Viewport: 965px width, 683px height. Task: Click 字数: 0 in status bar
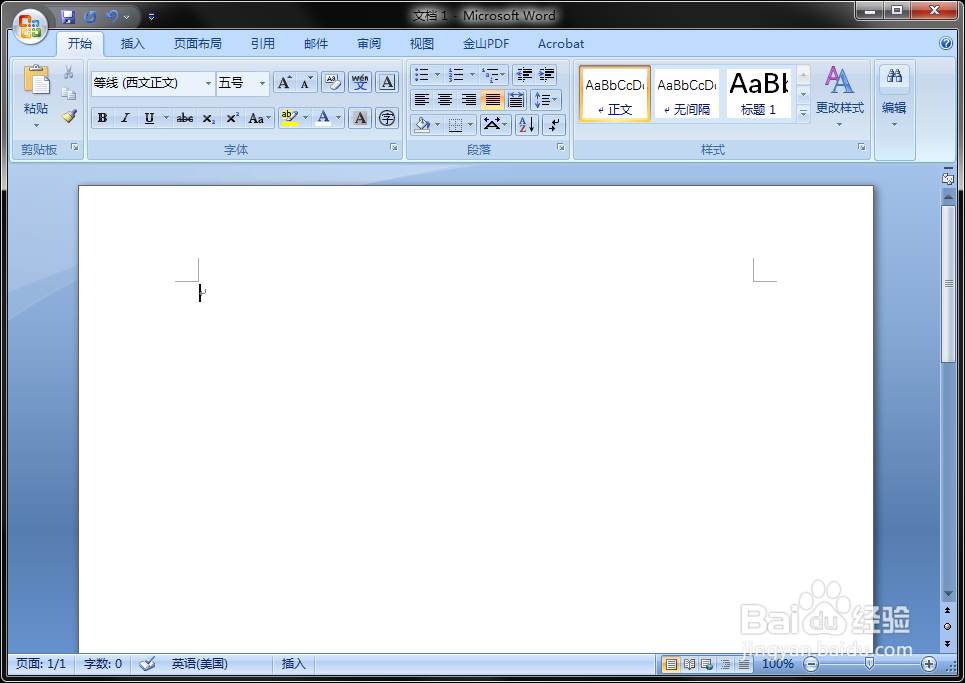103,664
